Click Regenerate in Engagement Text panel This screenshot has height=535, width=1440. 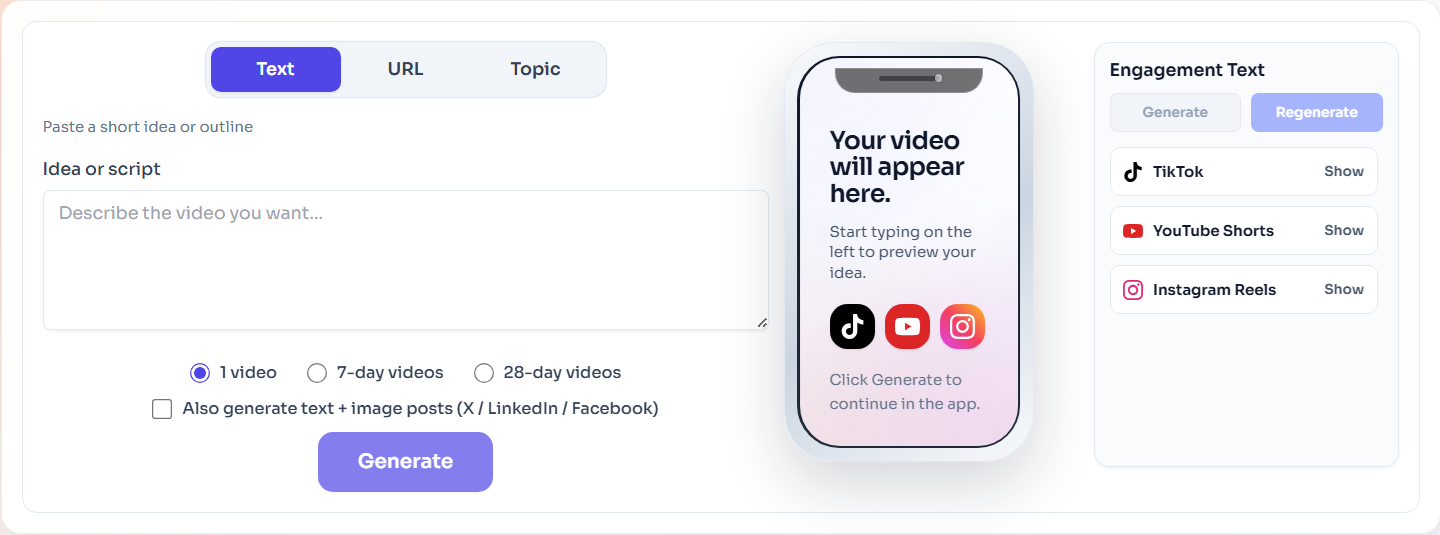coord(1317,113)
